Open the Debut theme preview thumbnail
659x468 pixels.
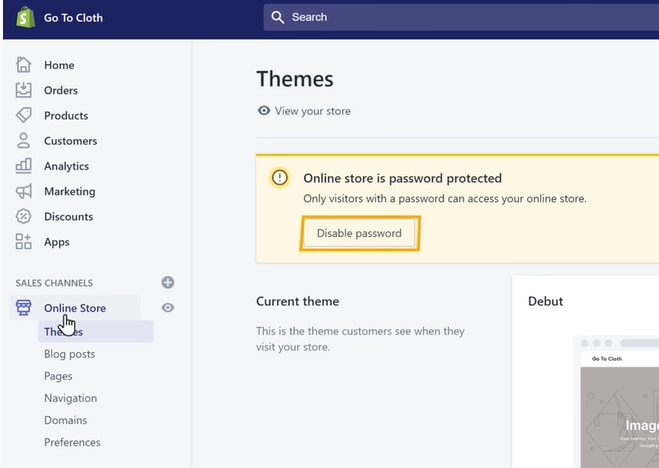pos(616,402)
